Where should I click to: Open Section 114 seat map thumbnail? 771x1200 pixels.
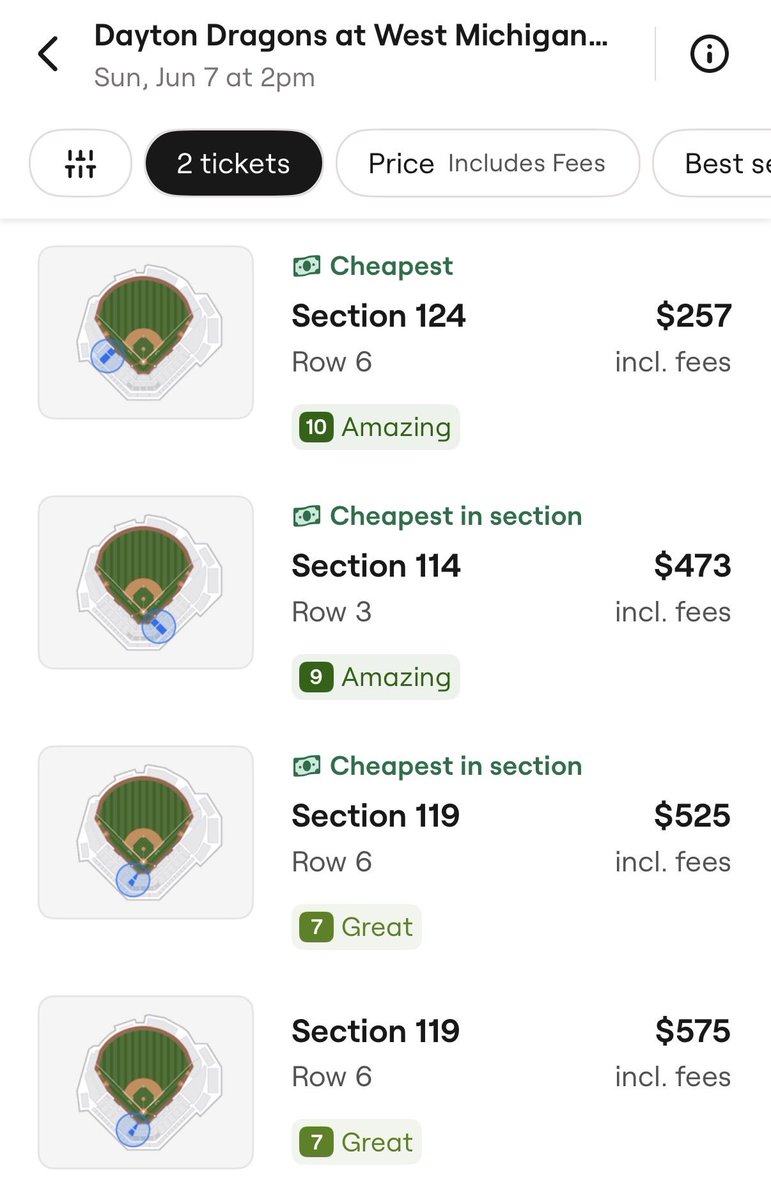click(x=146, y=582)
